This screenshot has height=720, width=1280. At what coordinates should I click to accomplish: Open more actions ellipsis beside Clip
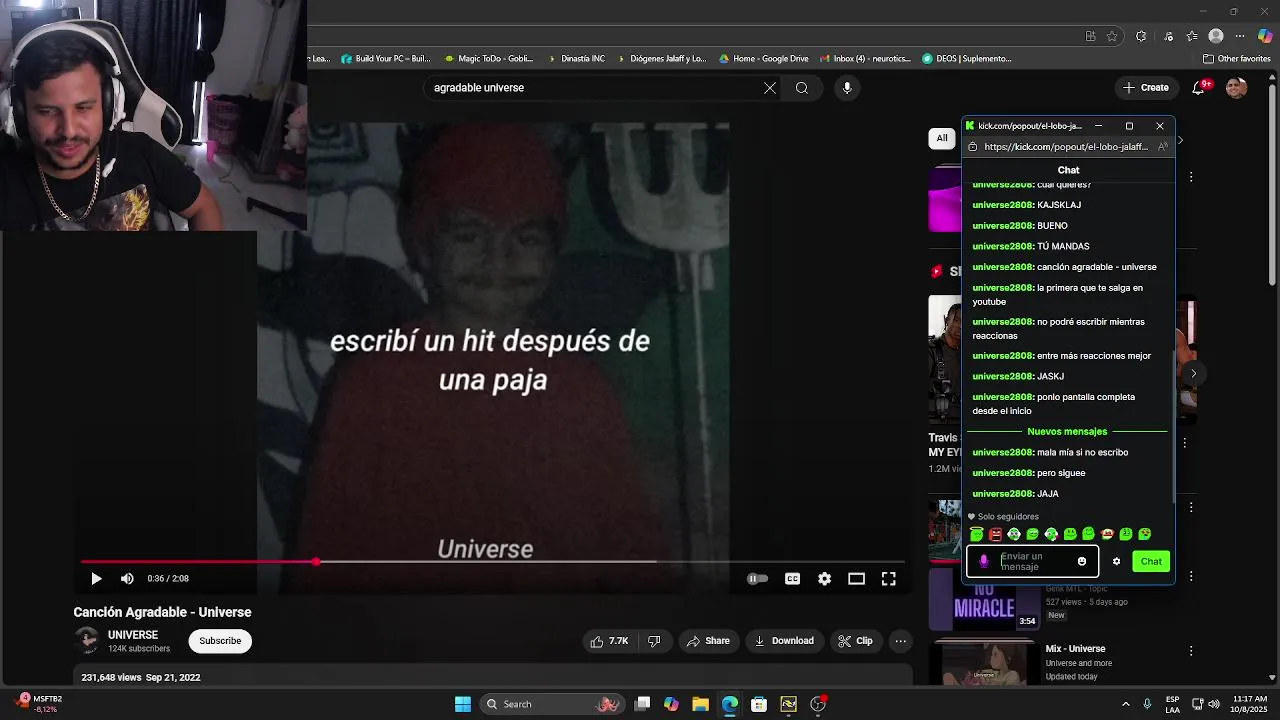(x=901, y=641)
